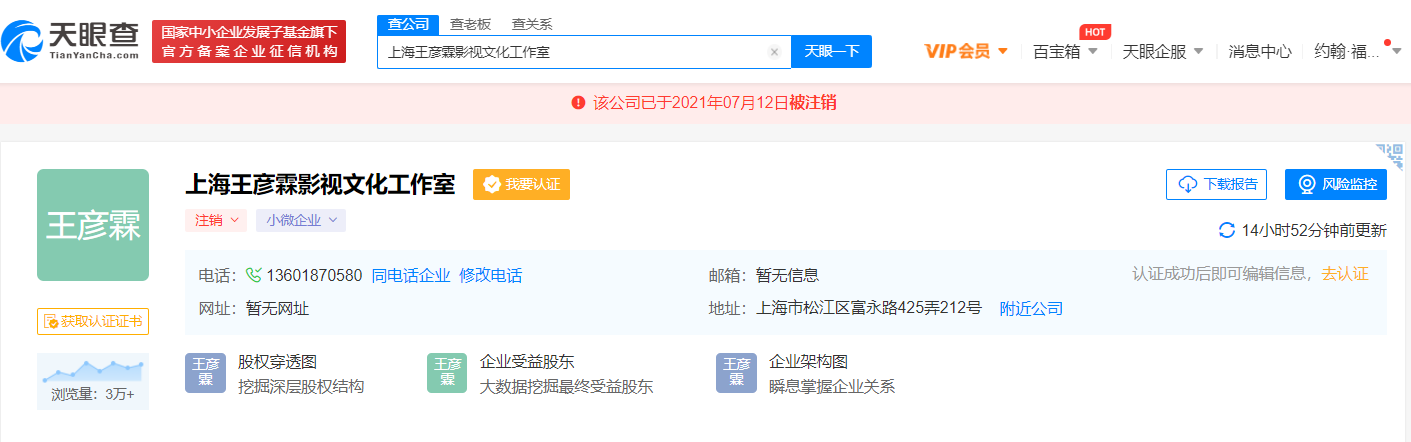The image size is (1411, 442).
Task: Click the red 国家中小企业发展子基金旗下 banner
Action: click(x=249, y=41)
